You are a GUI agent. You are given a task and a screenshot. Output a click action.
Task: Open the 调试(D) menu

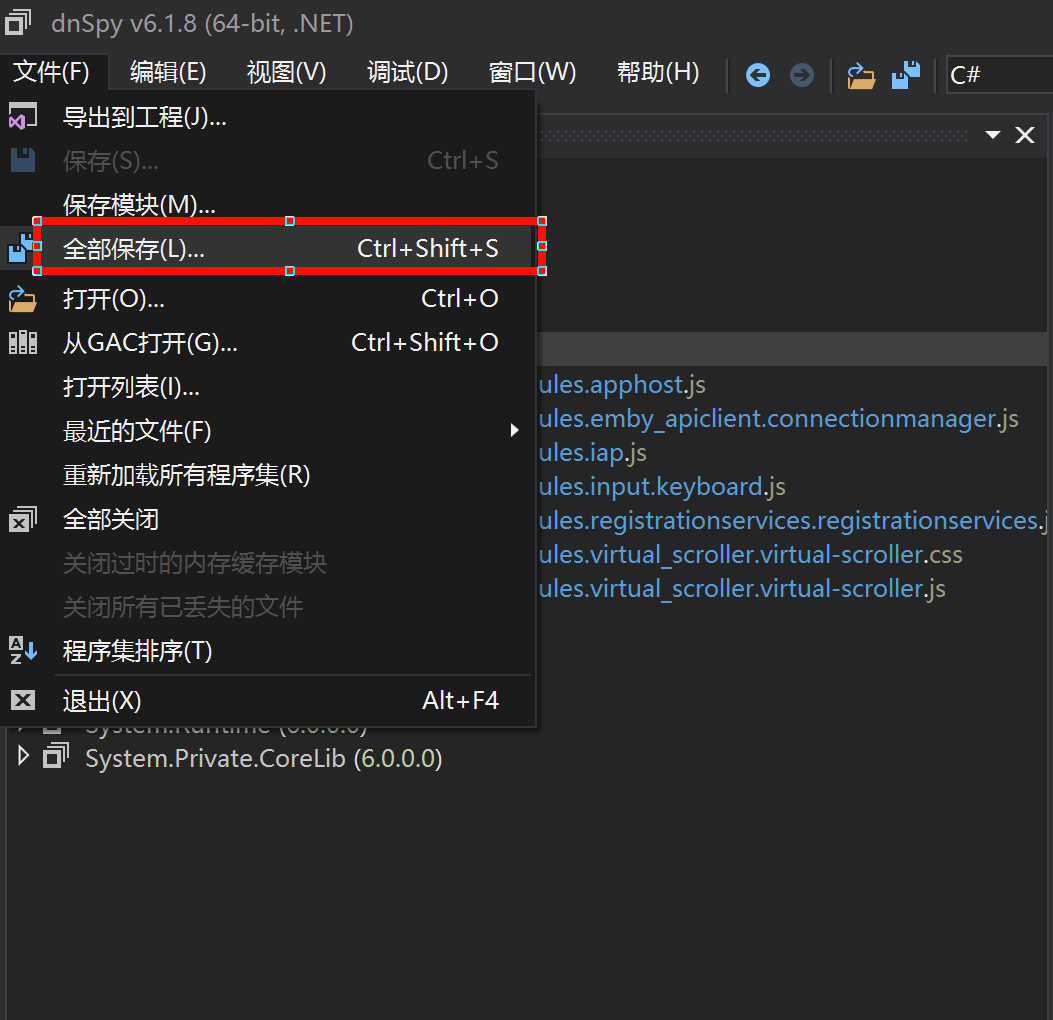coord(407,72)
